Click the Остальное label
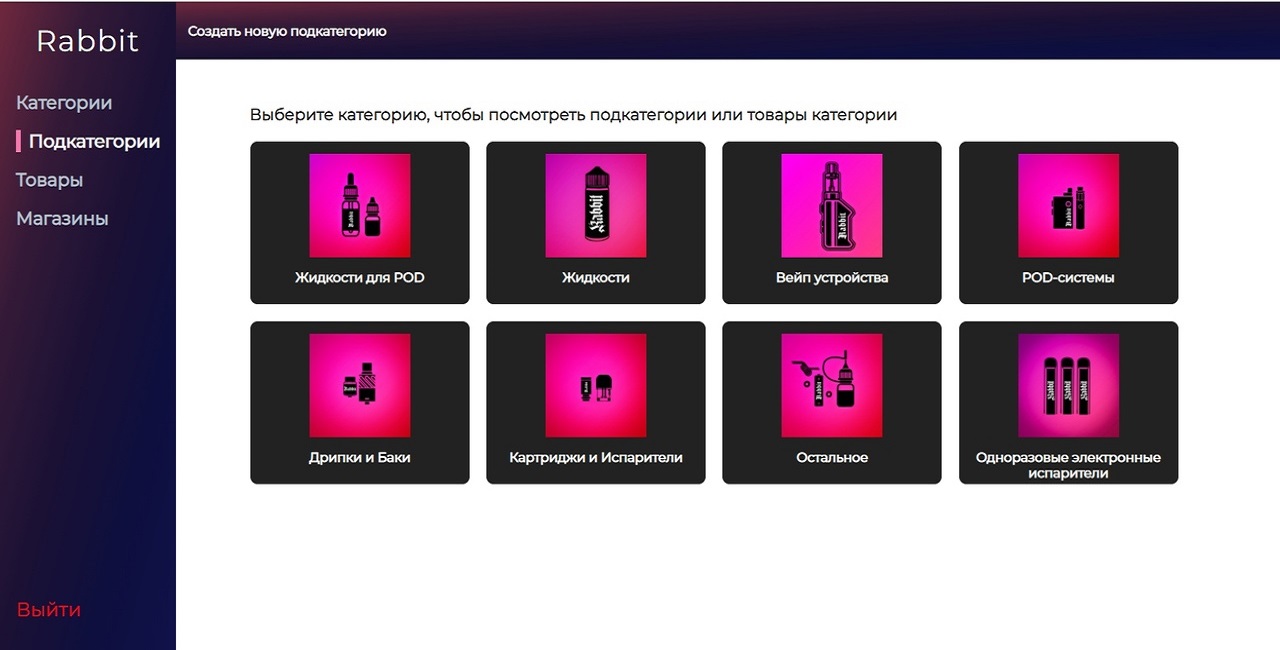The image size is (1280, 650). [832, 458]
